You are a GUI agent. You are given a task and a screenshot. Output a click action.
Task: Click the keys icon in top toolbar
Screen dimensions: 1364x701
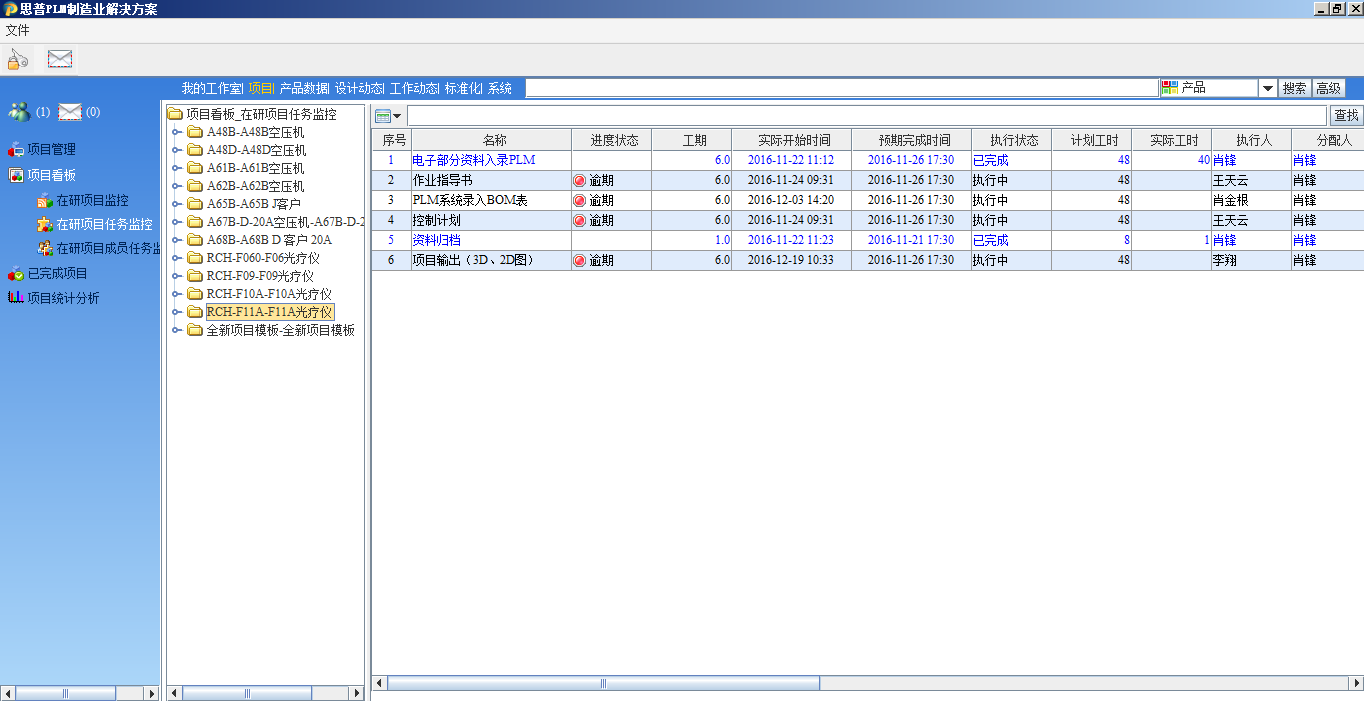(18, 60)
